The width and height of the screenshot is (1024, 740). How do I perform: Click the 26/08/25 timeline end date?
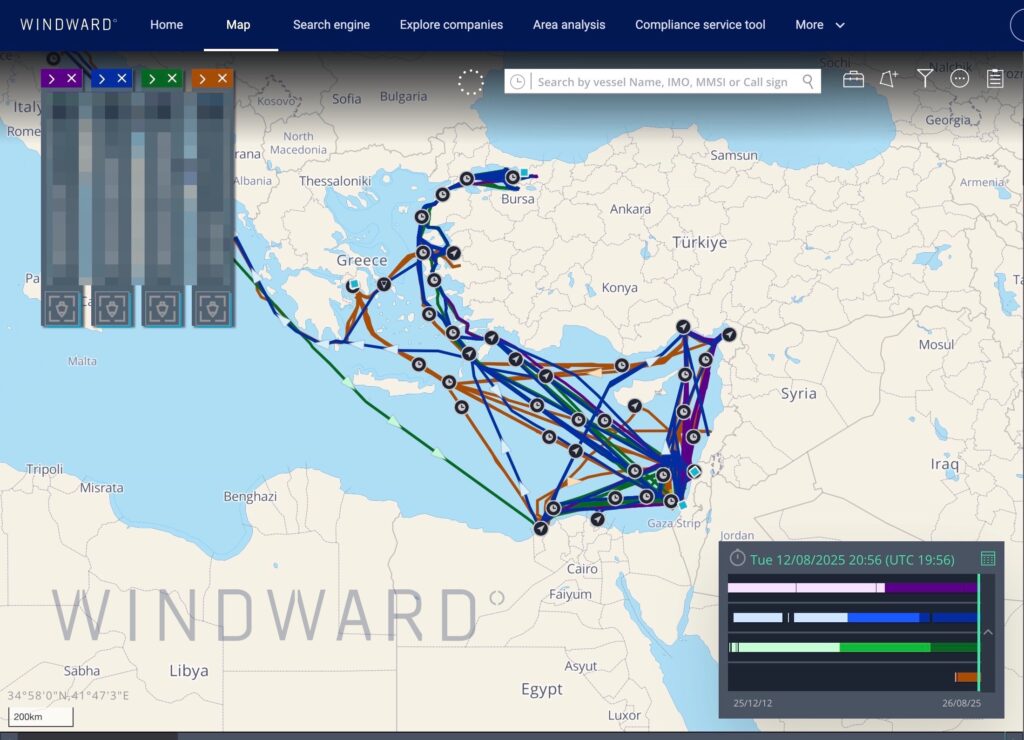(961, 703)
